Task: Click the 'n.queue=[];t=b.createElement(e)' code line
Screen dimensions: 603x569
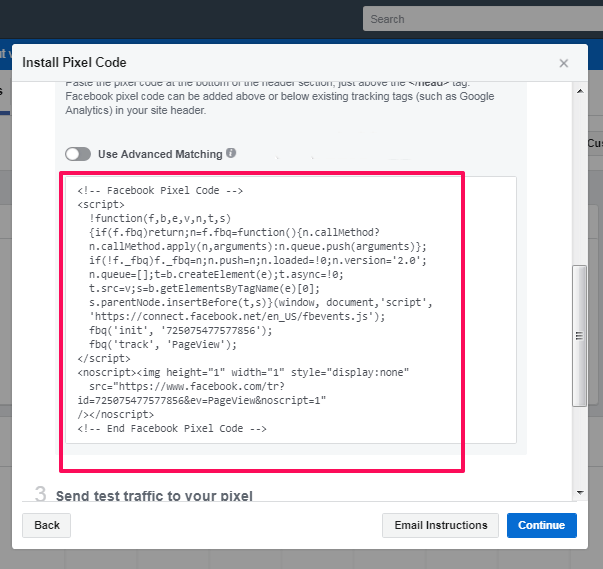Action: coord(216,275)
